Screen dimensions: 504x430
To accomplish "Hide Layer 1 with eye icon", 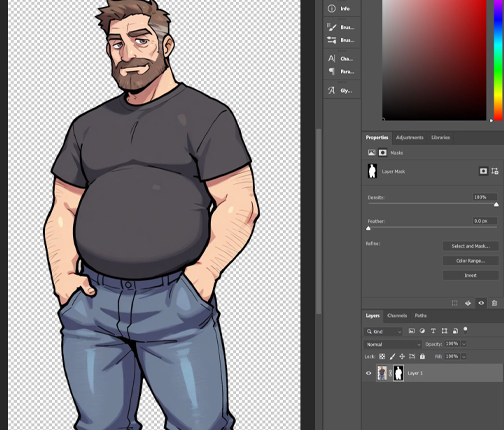I will tap(368, 373).
